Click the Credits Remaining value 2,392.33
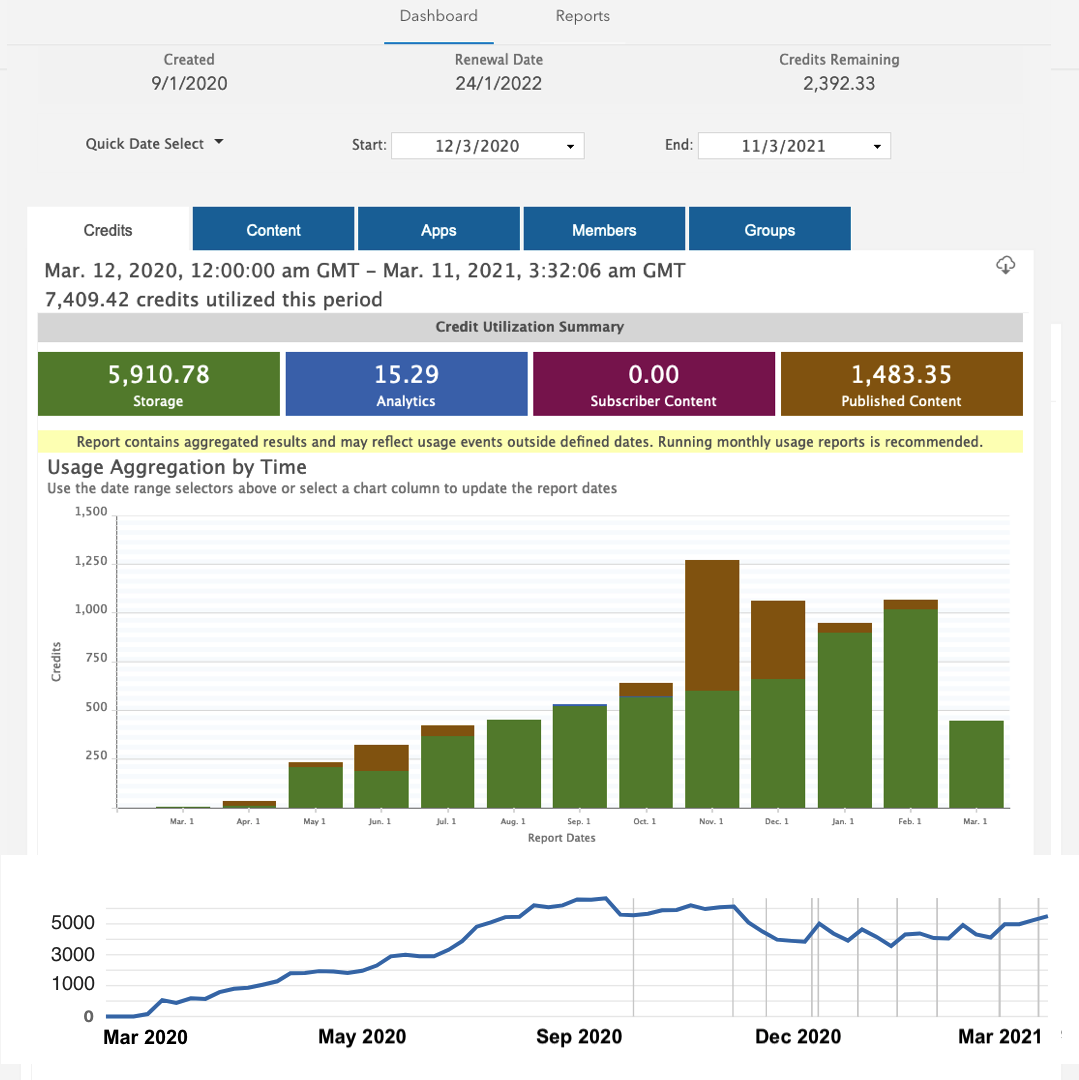This screenshot has width=1079, height=1080. [838, 84]
